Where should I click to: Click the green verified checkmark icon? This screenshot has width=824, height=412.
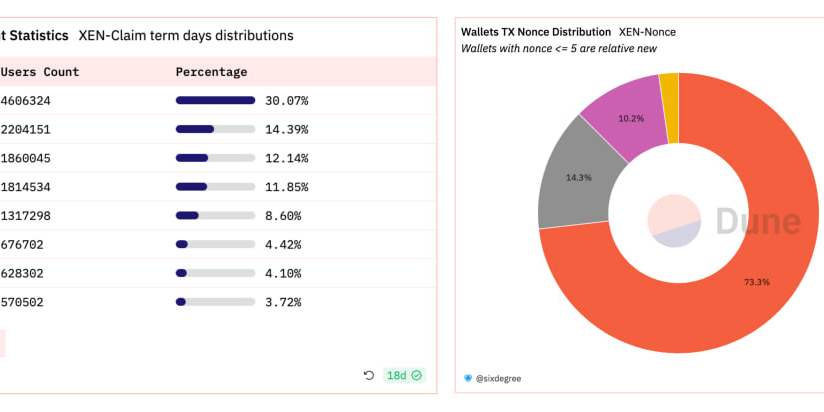pos(417,375)
